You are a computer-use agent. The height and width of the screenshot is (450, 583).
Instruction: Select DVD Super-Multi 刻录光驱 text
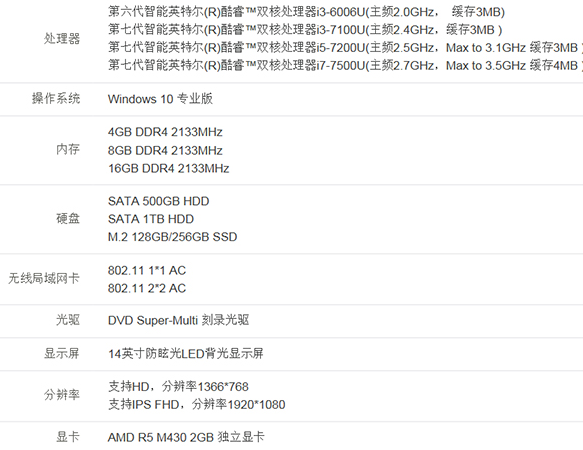pos(178,320)
